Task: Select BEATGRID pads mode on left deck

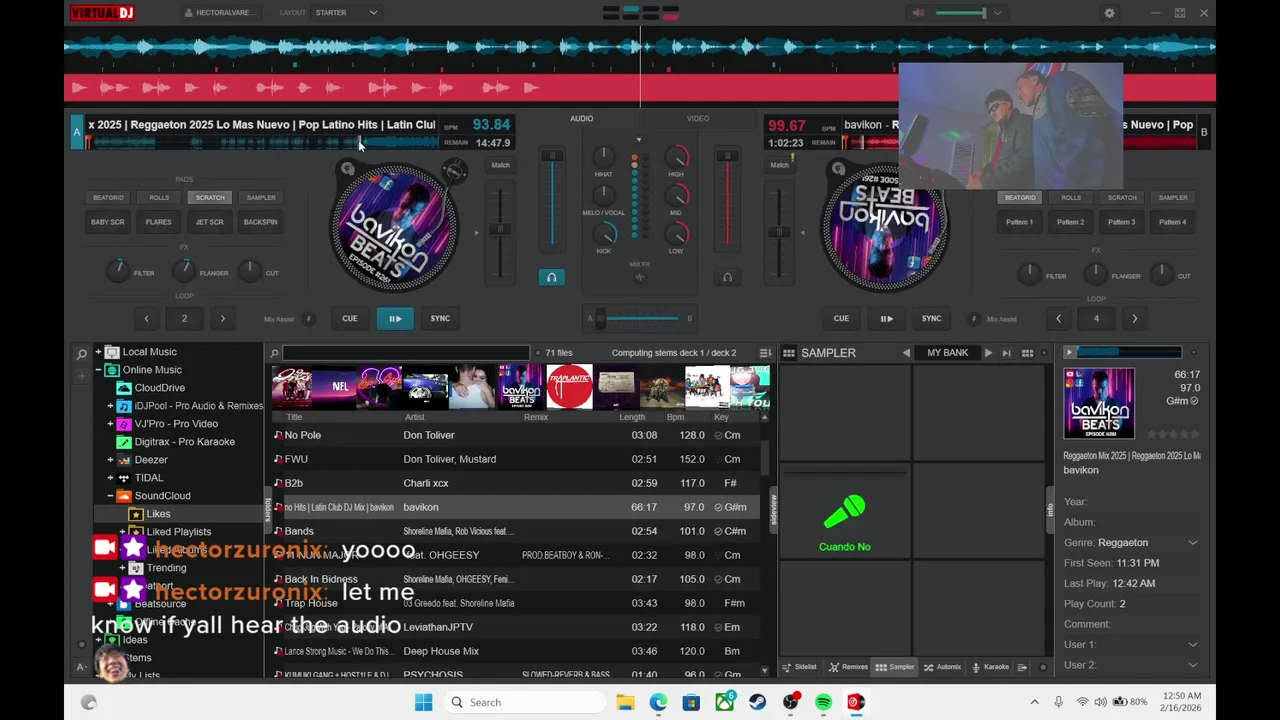Action: (x=108, y=198)
